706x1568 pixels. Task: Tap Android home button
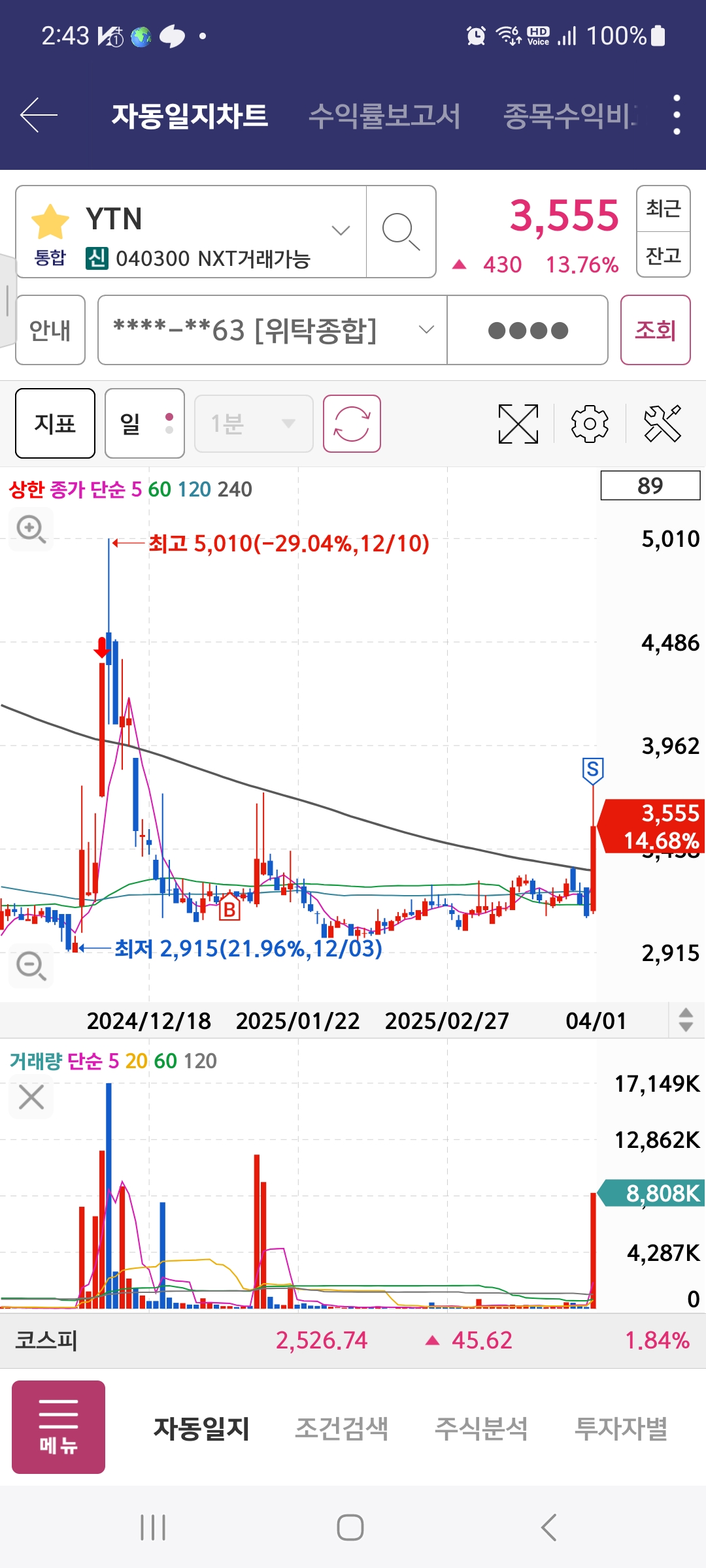pyautogui.click(x=350, y=1527)
